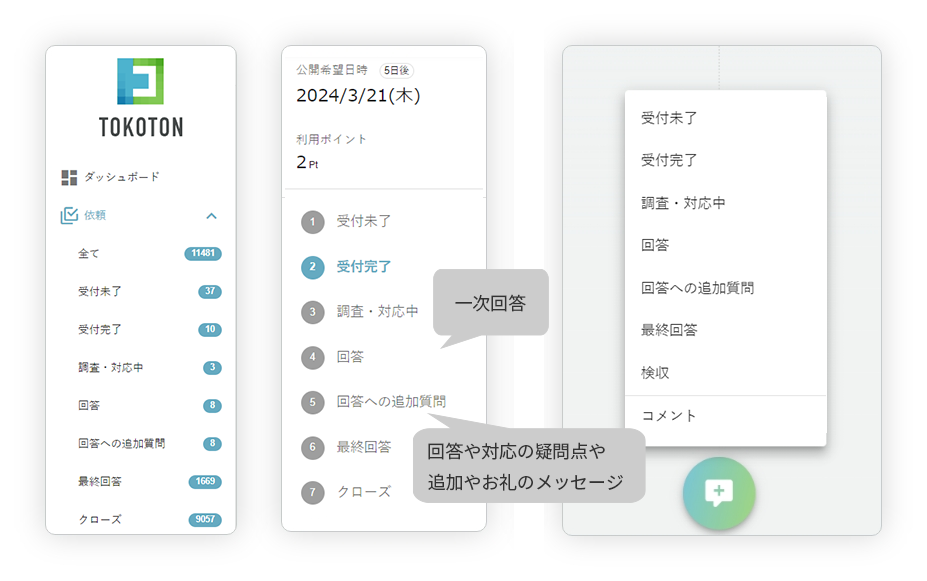Image resolution: width=927 pixels, height=581 pixels.
Task: Click step 5 circle 回答への追加質問
Action: (x=313, y=402)
